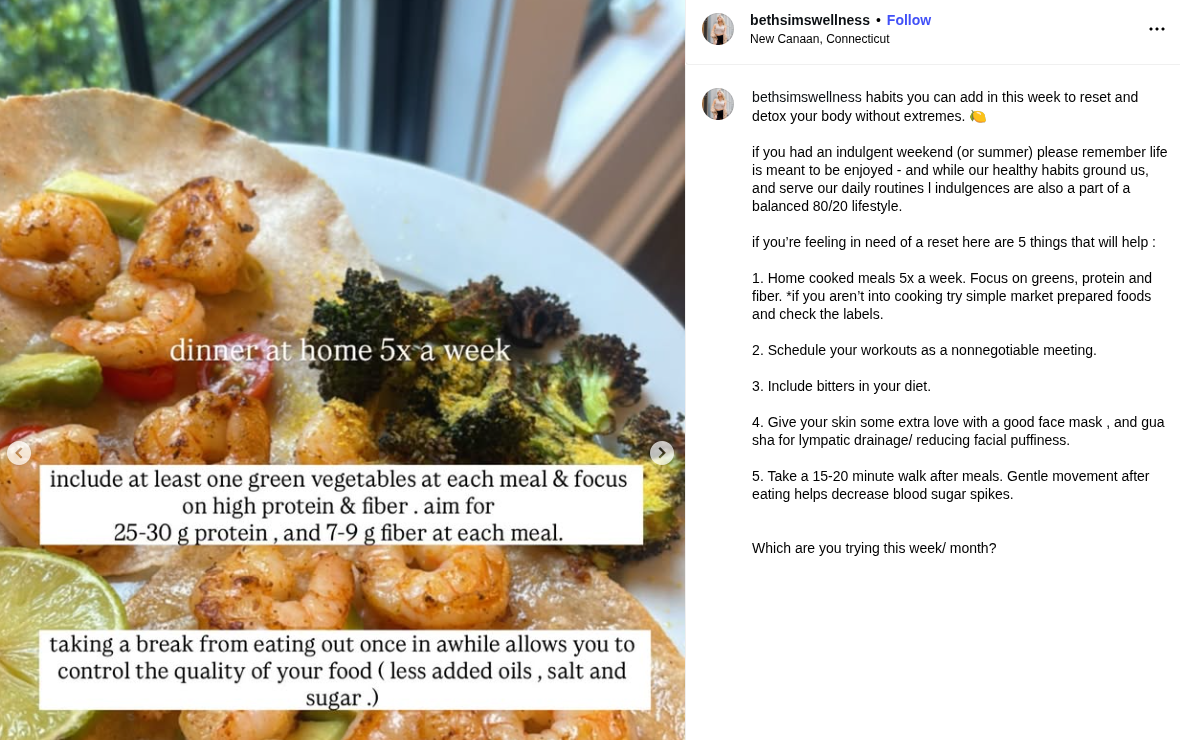The image size is (1180, 740).
Task: Go back to the previous carousel photo
Action: (19, 452)
